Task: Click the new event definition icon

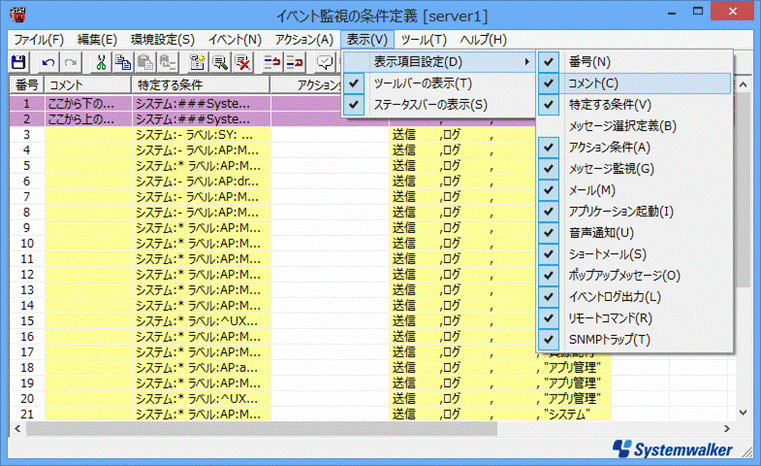Action: (197, 63)
